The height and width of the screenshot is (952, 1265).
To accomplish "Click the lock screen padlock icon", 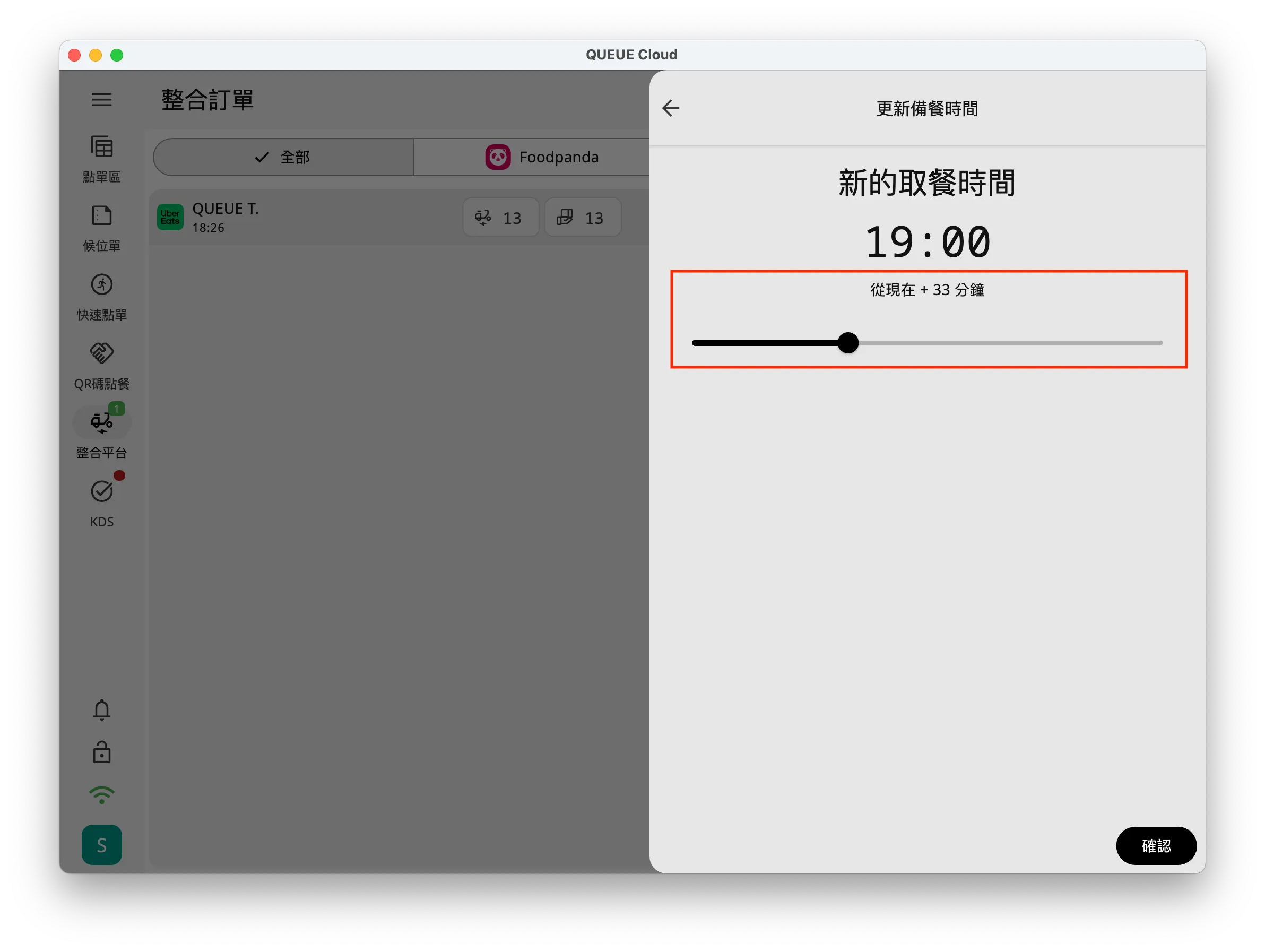I will pyautogui.click(x=102, y=752).
